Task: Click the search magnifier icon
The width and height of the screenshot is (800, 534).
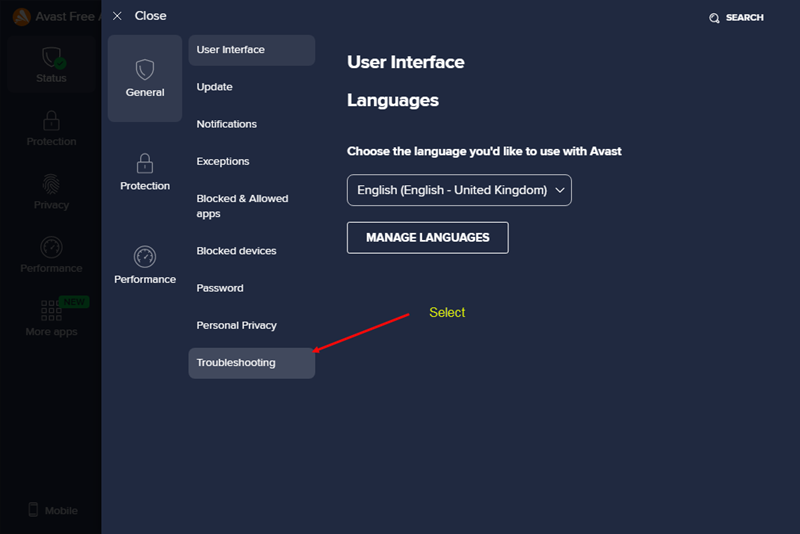Action: [714, 18]
